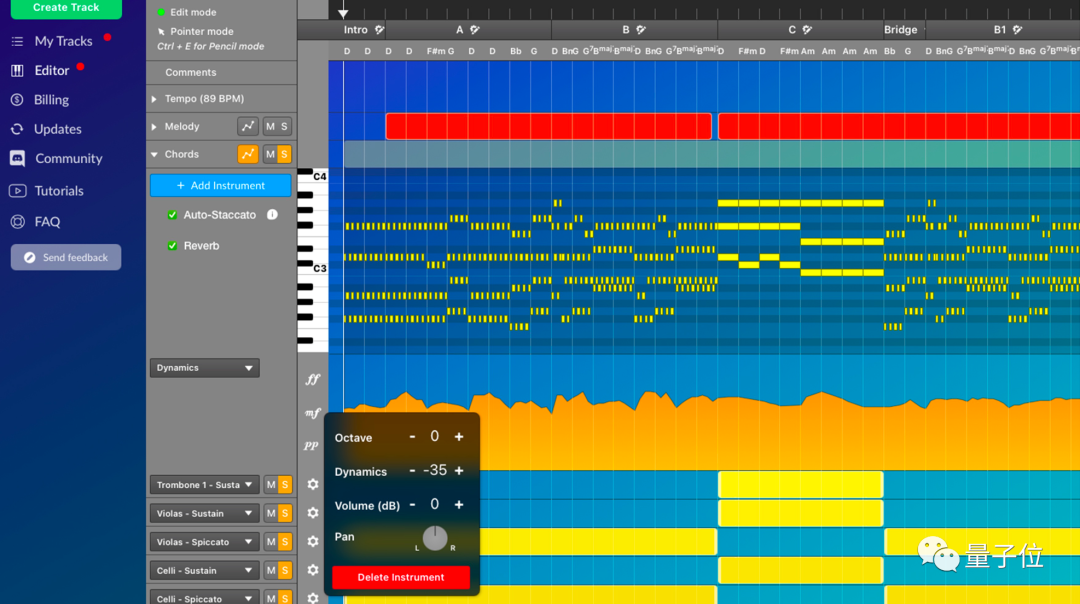Expand the Tempo (89 BPM) section
1080x604 pixels.
pos(155,99)
